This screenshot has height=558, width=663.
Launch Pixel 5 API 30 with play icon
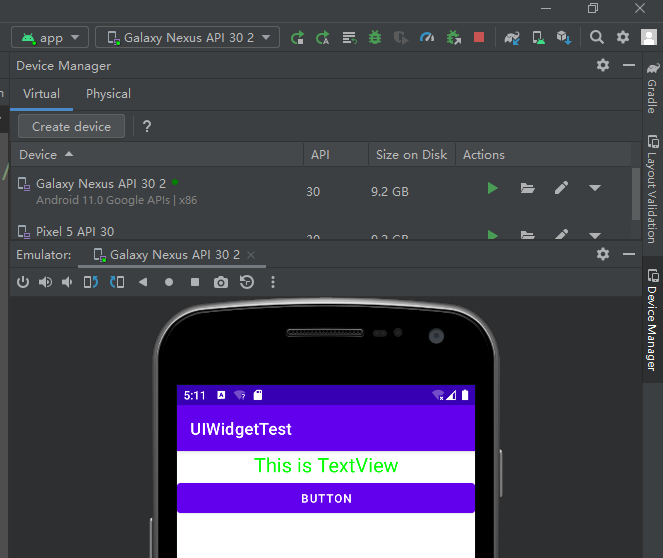493,234
